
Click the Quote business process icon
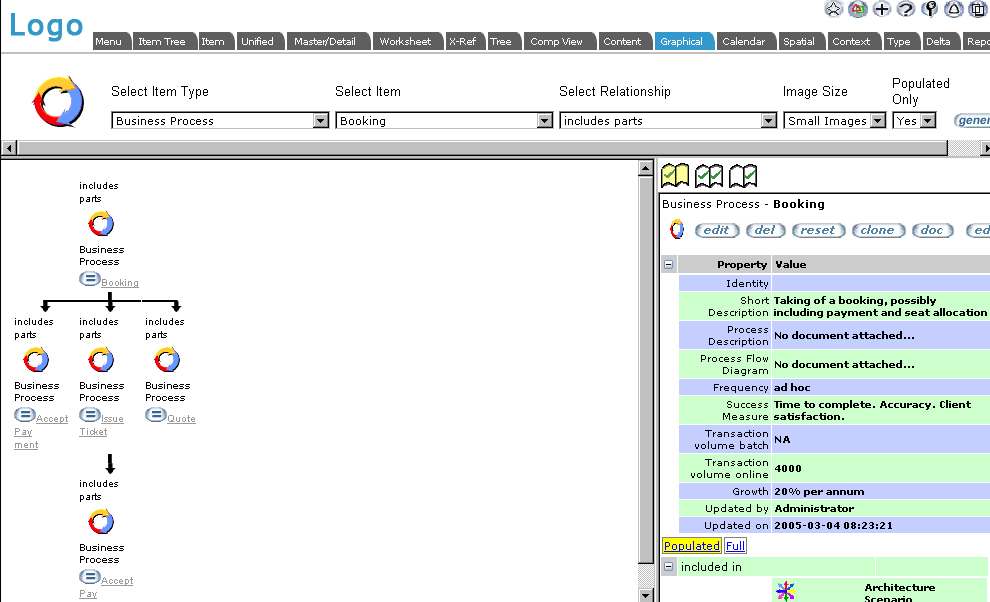pyautogui.click(x=167, y=359)
